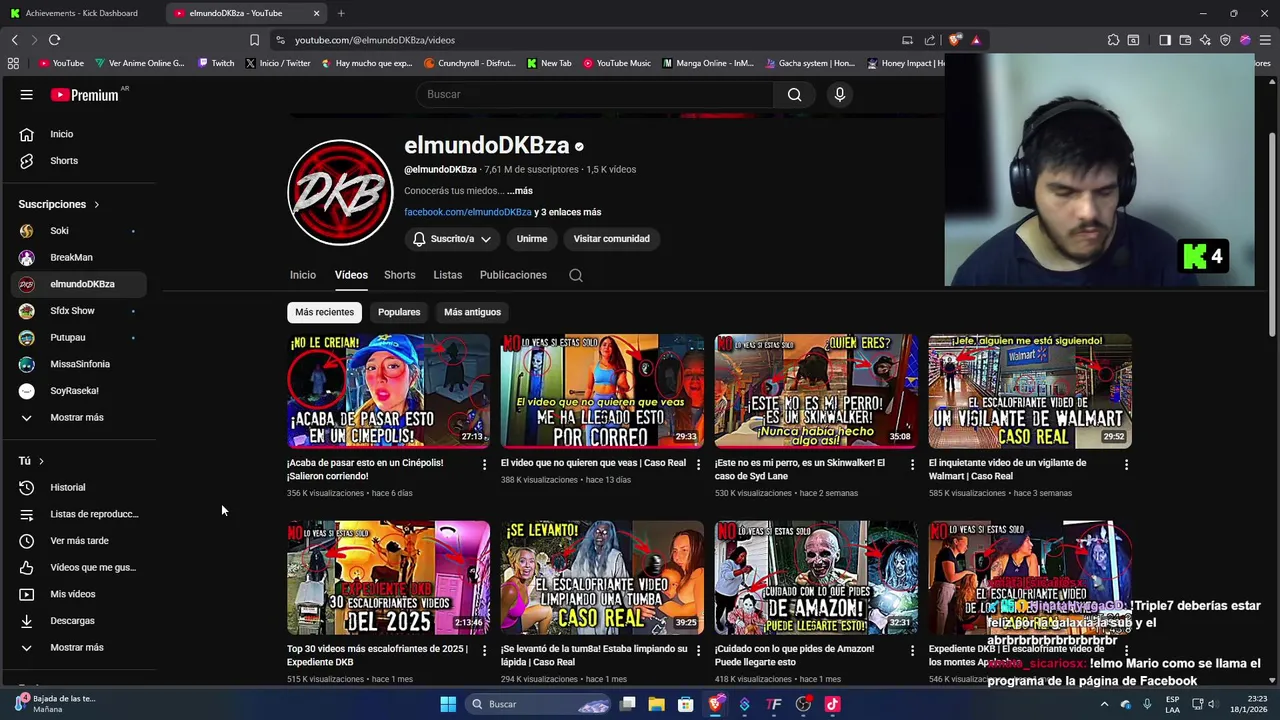Open the MissaSinfonia subscription
The image size is (1280, 720).
click(78, 364)
